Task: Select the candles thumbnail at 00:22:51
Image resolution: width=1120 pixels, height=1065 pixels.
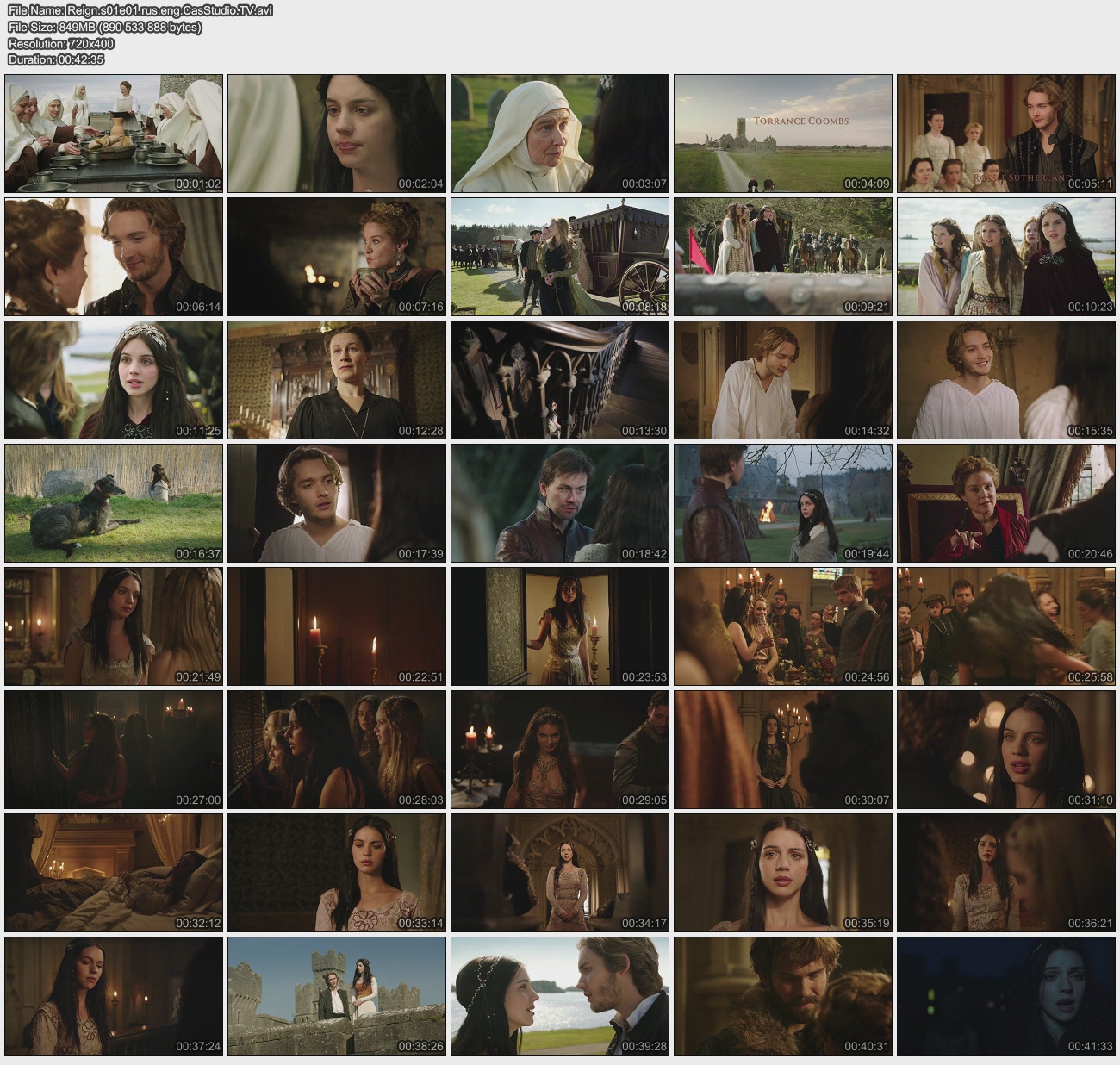Action: point(337,626)
